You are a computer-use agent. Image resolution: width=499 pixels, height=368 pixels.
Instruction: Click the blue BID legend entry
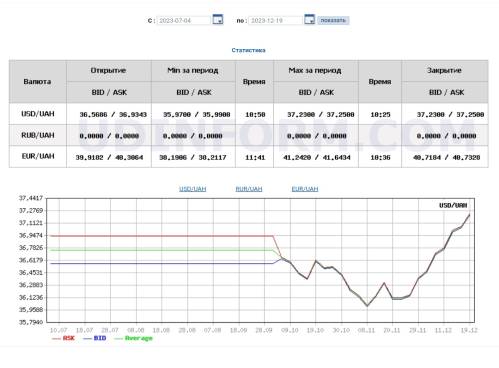click(x=95, y=338)
